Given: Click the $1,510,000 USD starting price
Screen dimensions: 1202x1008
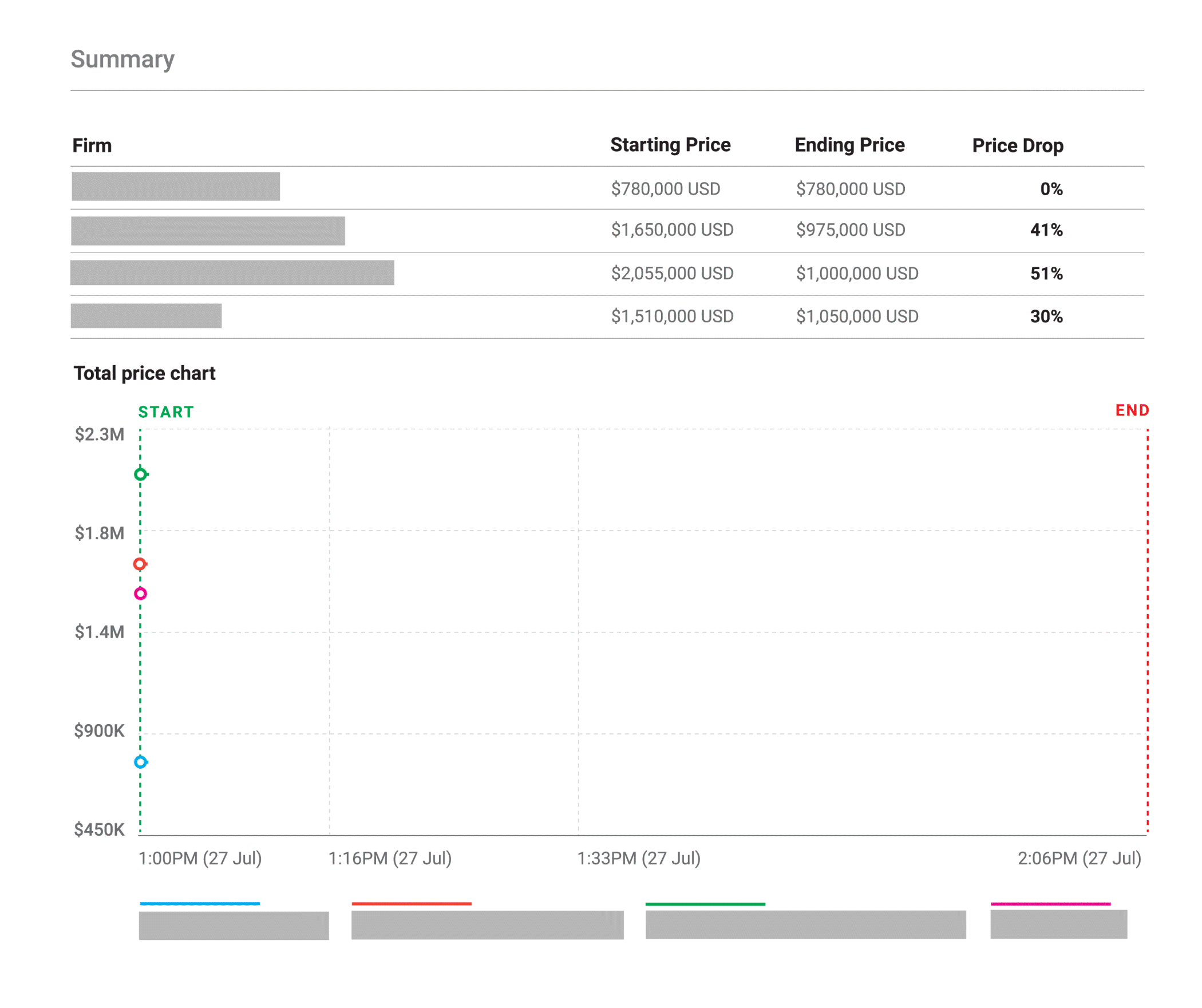Looking at the screenshot, I should [673, 317].
